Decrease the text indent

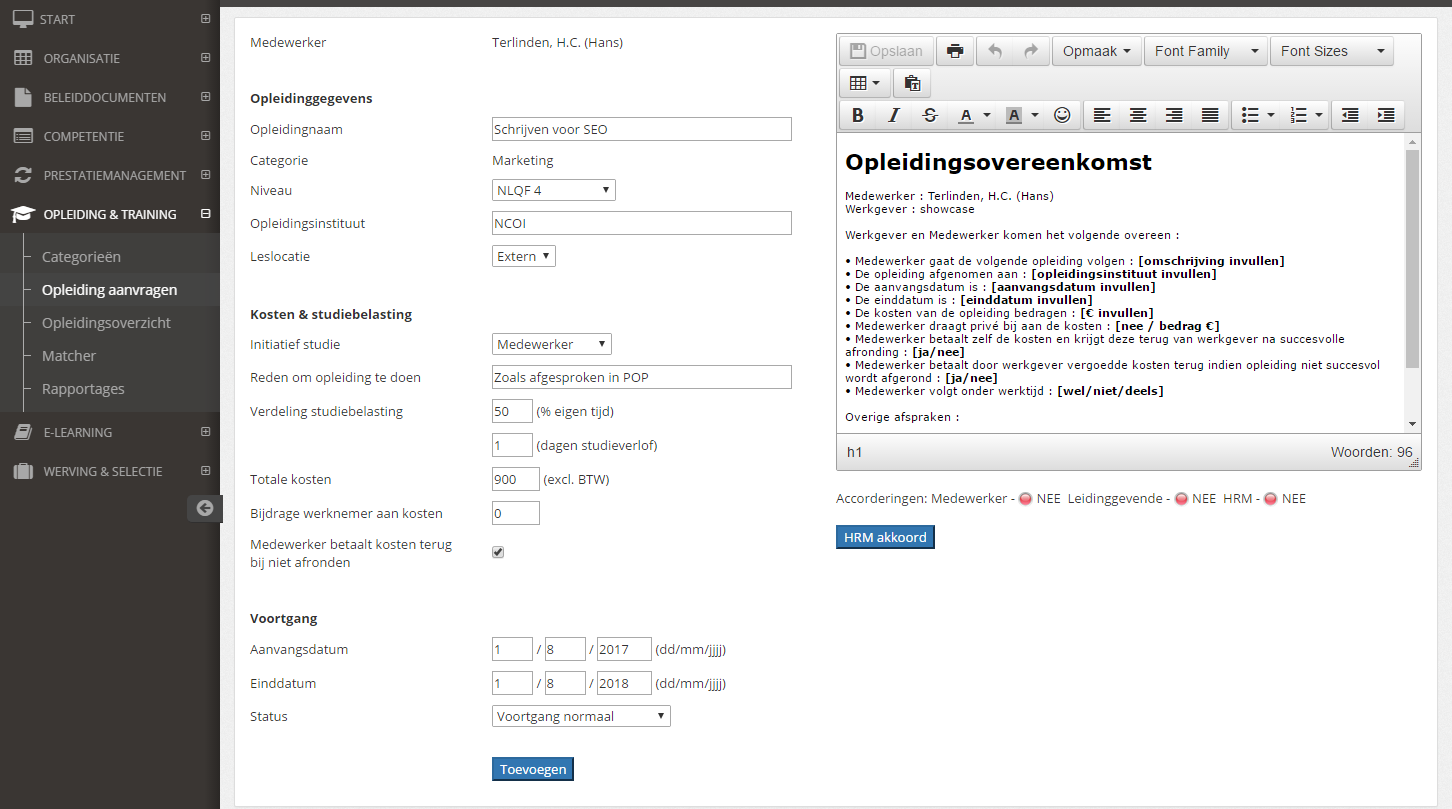(1350, 115)
